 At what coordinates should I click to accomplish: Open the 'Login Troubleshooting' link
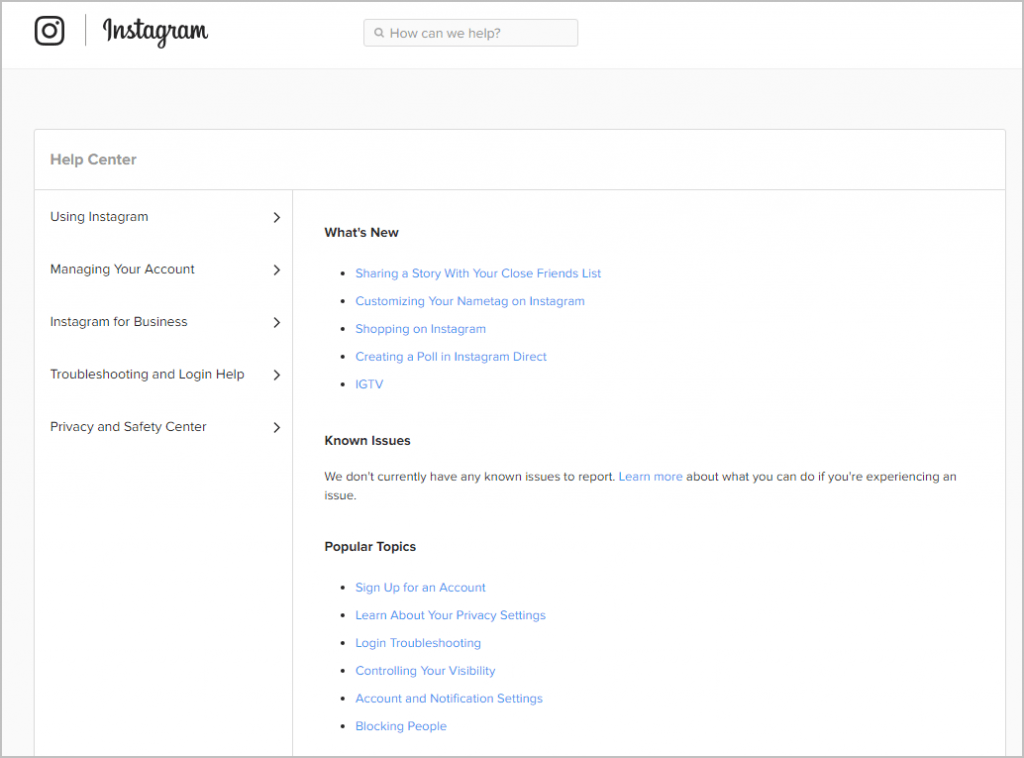click(418, 643)
